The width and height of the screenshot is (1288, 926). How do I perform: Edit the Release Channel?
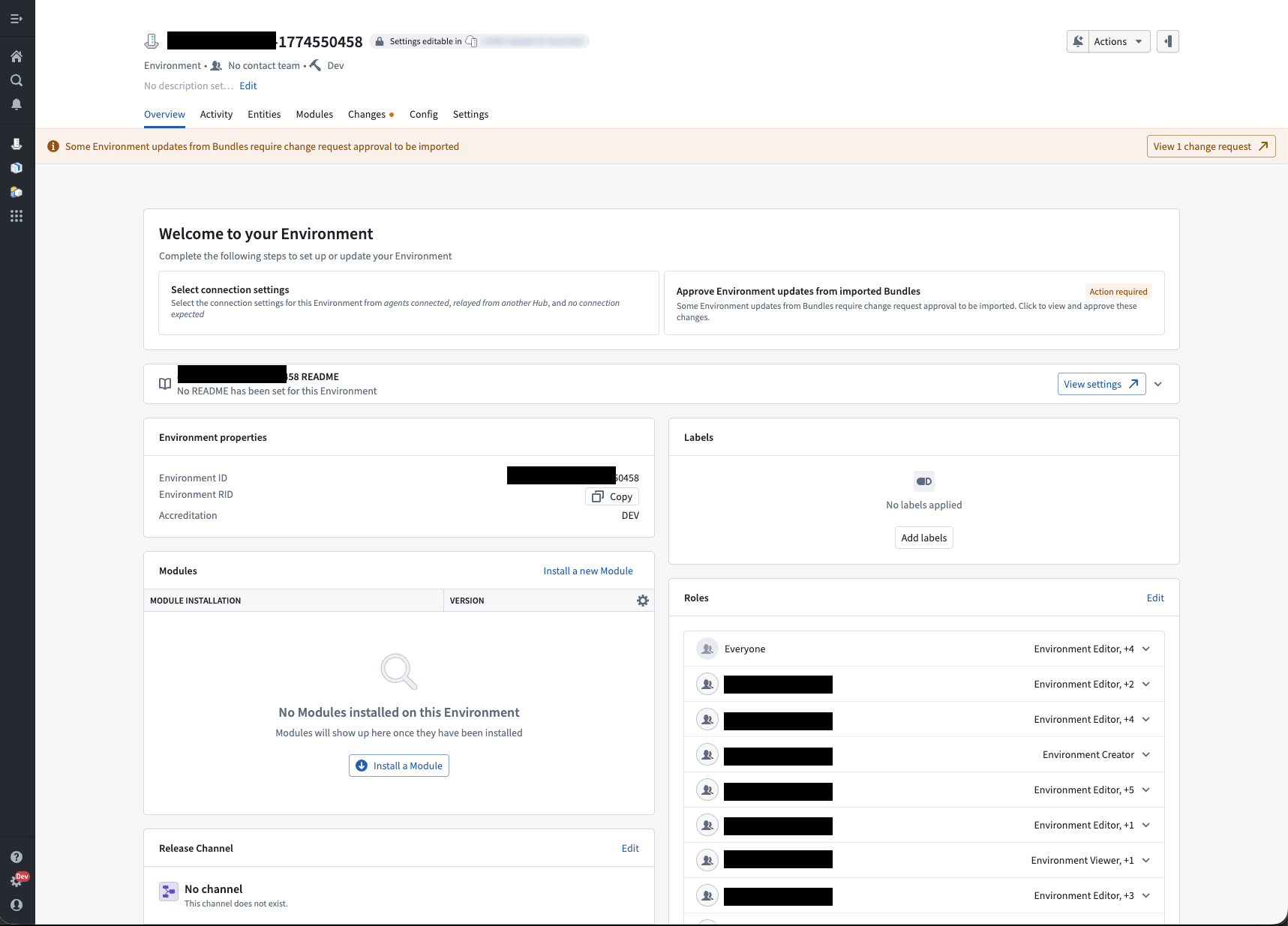pos(630,848)
